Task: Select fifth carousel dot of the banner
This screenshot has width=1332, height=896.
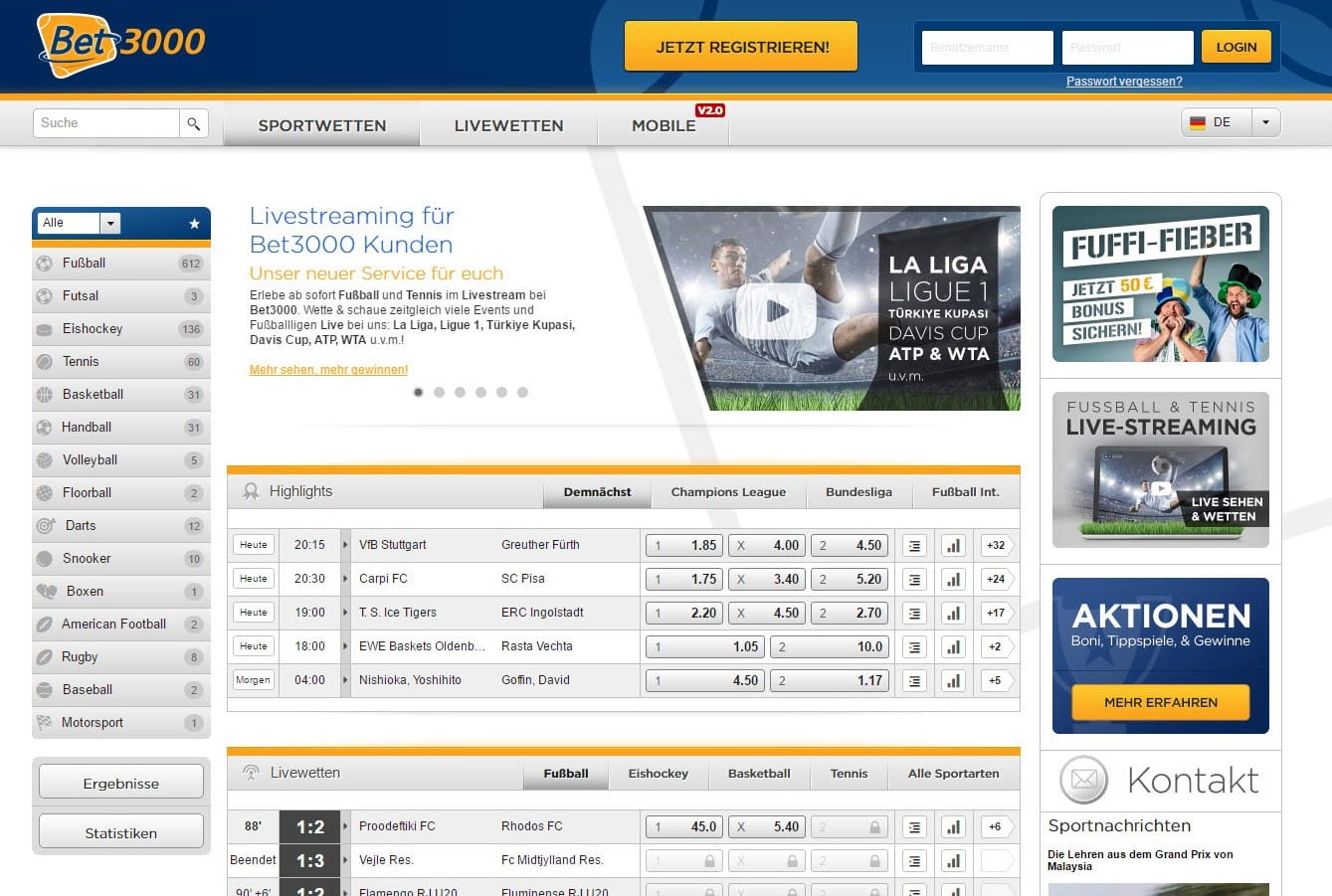Action: 501,392
